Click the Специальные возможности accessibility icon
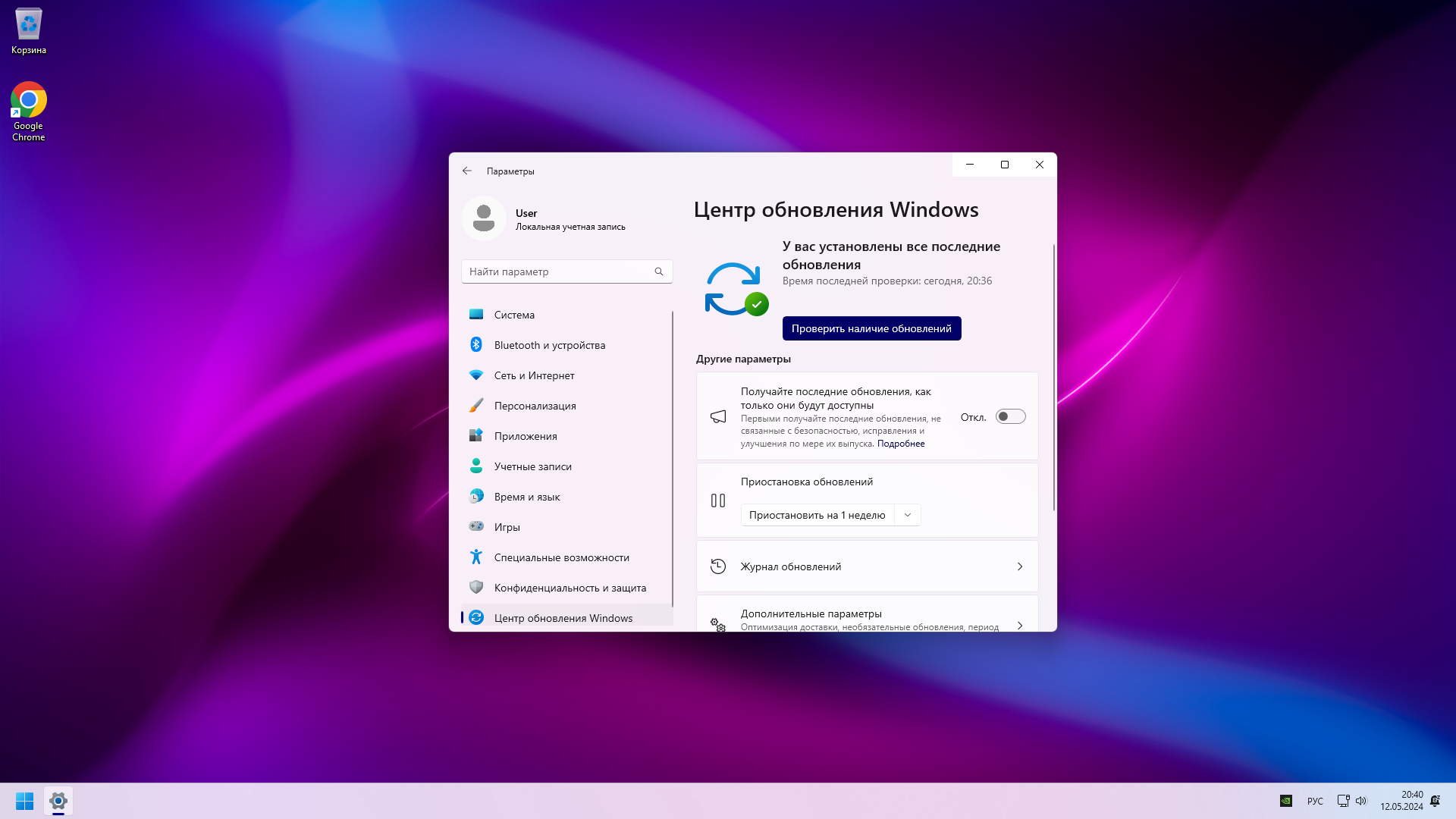1456x819 pixels. (x=476, y=557)
